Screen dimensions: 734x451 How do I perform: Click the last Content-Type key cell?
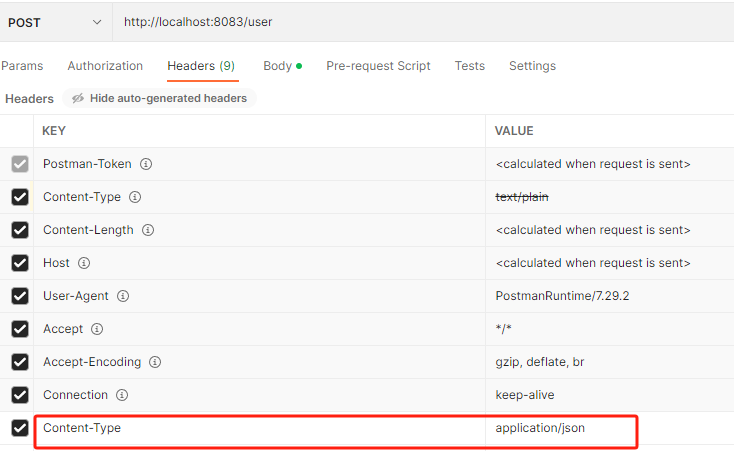click(260, 429)
